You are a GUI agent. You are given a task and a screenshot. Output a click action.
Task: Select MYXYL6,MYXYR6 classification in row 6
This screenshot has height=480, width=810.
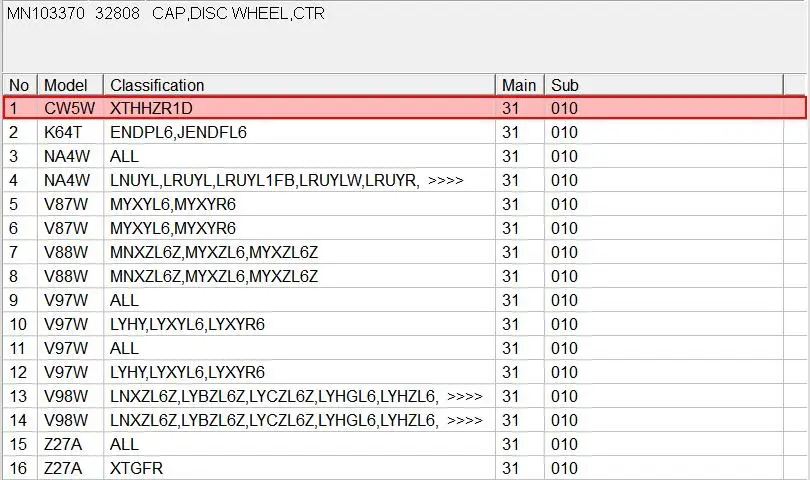pyautogui.click(x=173, y=228)
